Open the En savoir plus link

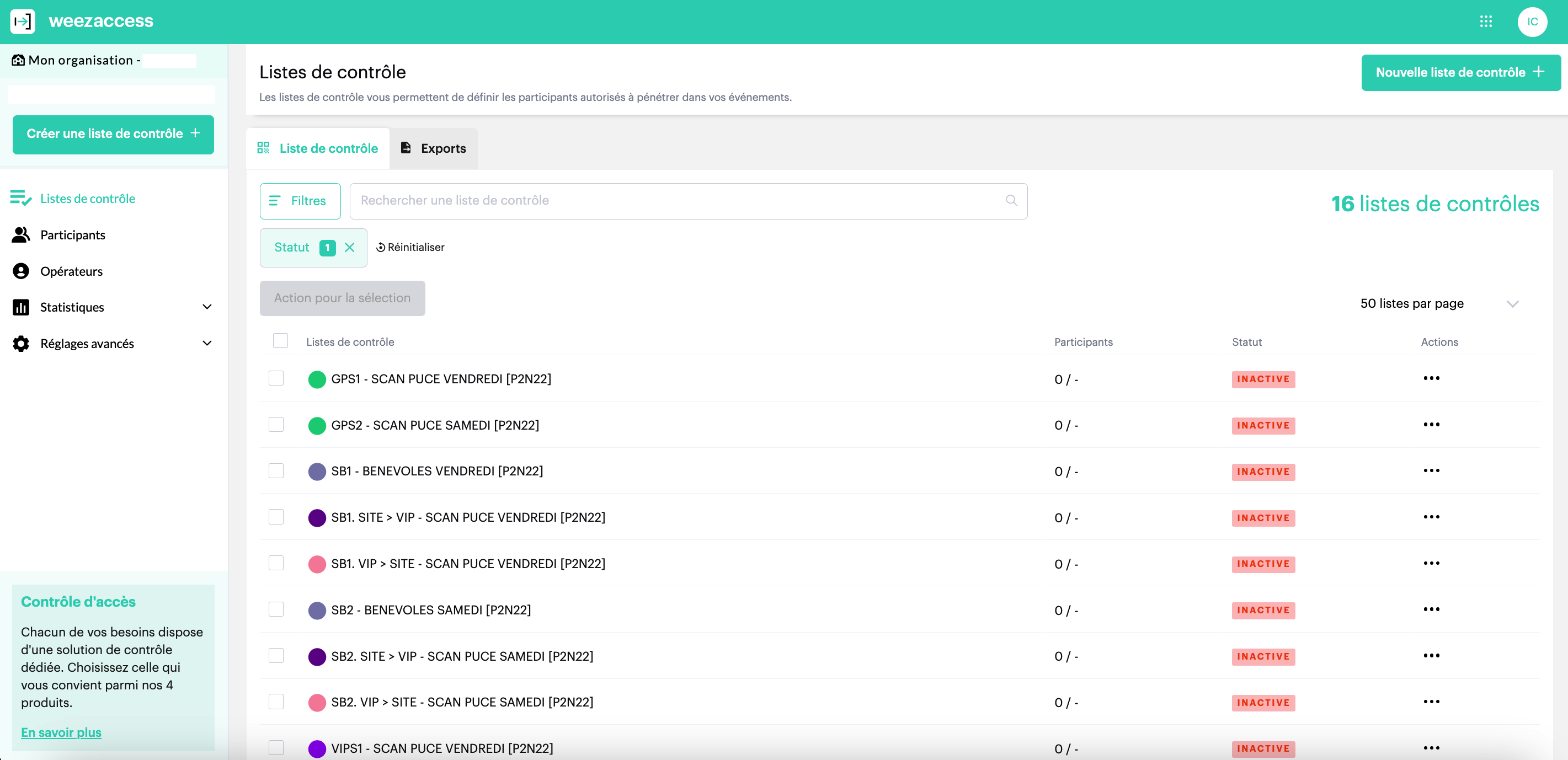[x=61, y=732]
